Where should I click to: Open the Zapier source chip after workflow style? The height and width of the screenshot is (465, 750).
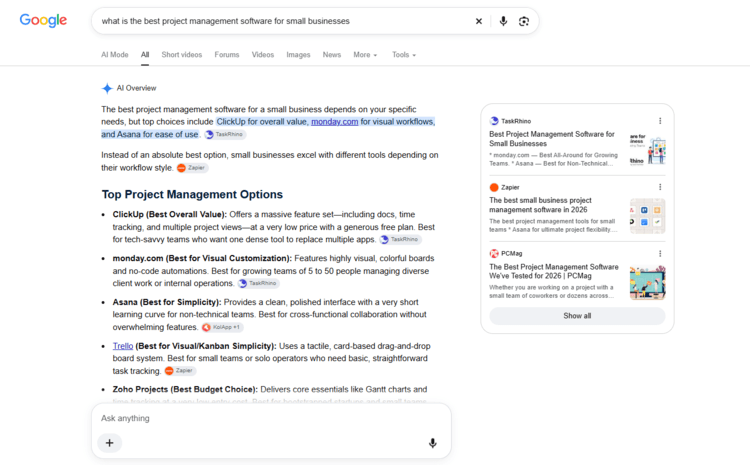[192, 168]
